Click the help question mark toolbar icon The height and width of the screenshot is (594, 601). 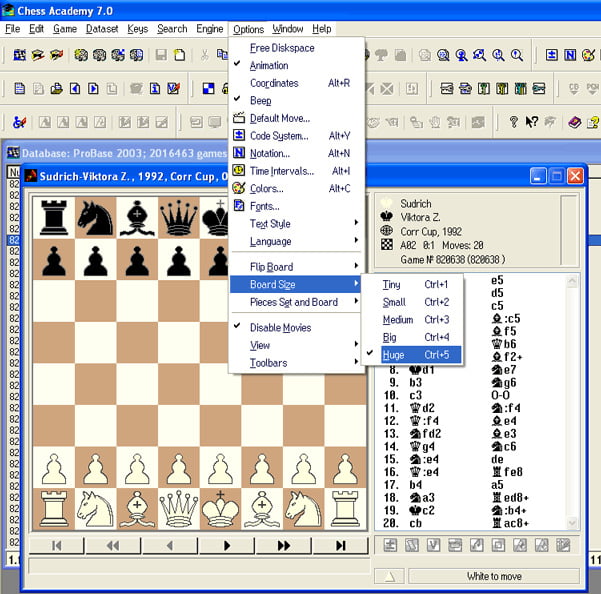514,122
